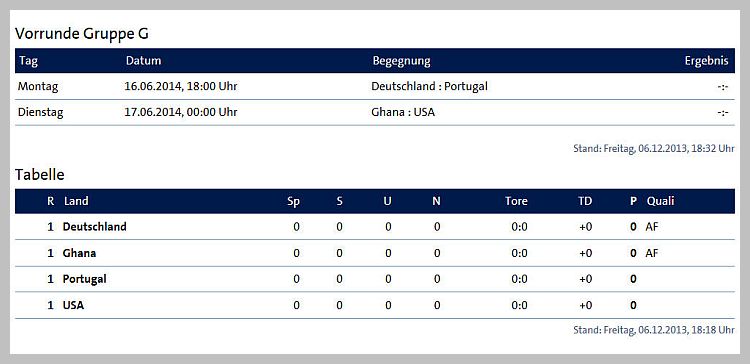The height and width of the screenshot is (364, 750).
Task: Click the Quali column header
Action: coord(660,201)
